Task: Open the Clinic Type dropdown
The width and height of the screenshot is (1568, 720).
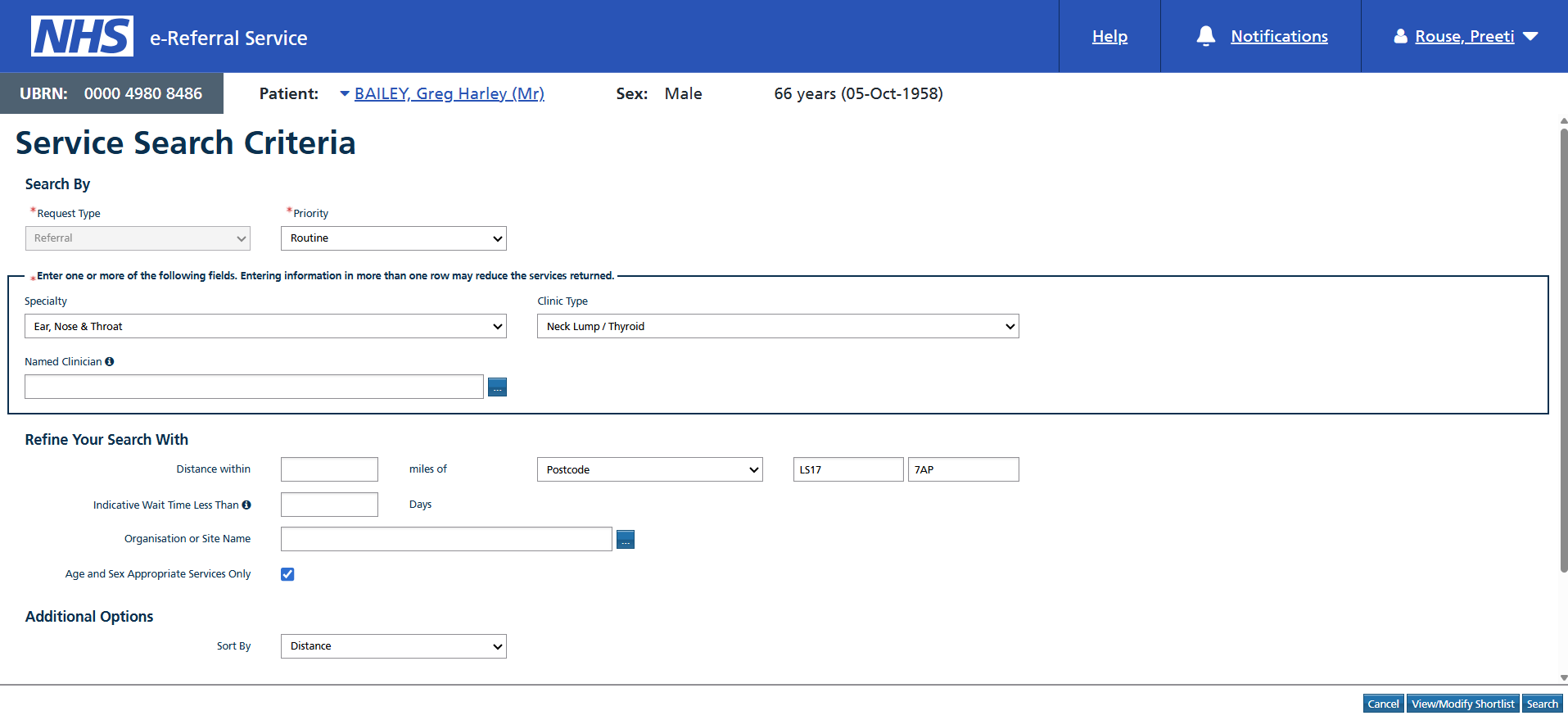Action: [x=778, y=326]
